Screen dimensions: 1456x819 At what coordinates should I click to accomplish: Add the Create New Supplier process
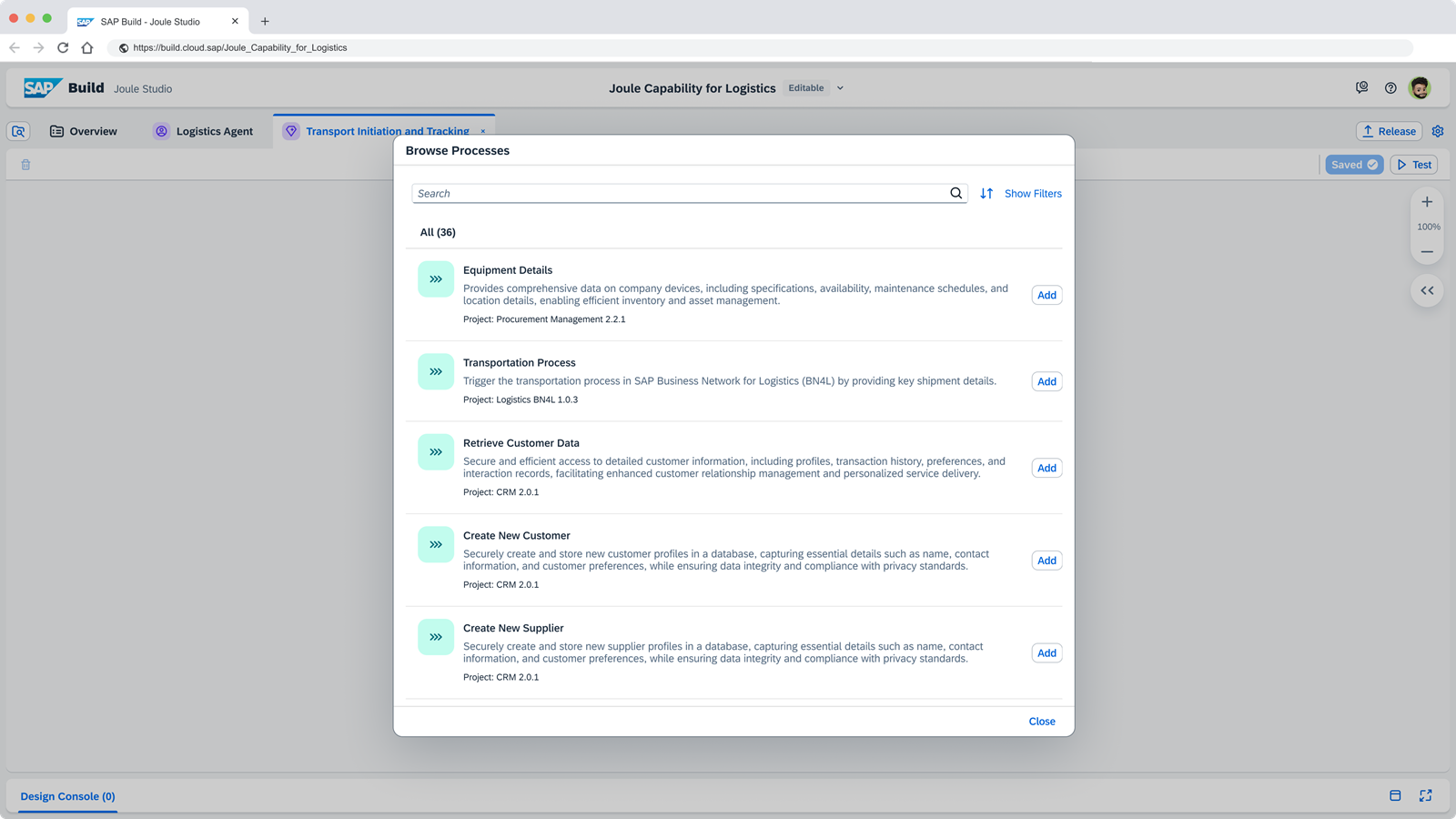1046,652
